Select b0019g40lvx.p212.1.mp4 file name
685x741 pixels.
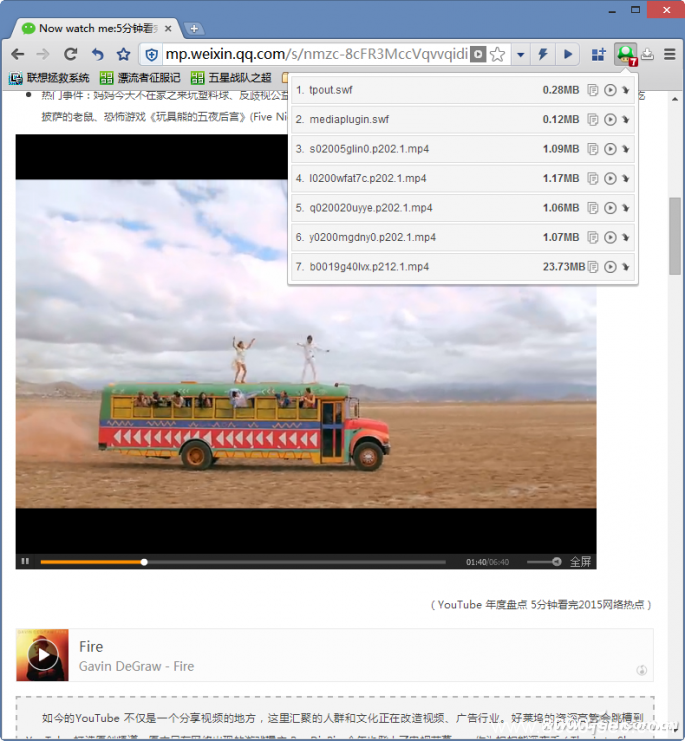tap(369, 267)
